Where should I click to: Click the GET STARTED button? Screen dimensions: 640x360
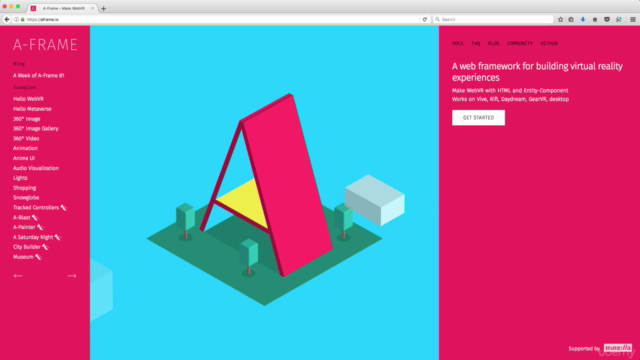click(x=478, y=118)
